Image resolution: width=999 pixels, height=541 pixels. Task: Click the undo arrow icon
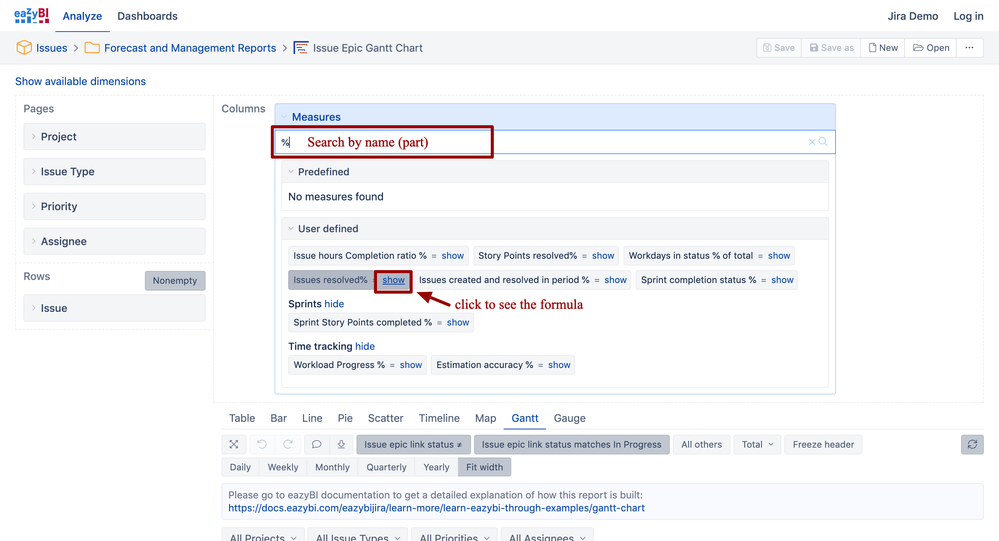click(x=261, y=444)
